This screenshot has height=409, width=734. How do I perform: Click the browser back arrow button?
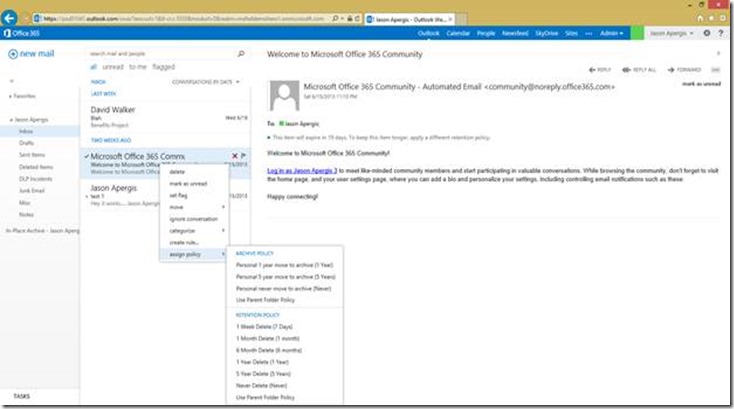click(9, 18)
